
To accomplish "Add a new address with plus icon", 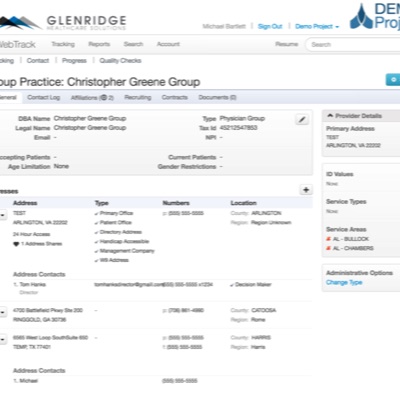I will 306,190.
